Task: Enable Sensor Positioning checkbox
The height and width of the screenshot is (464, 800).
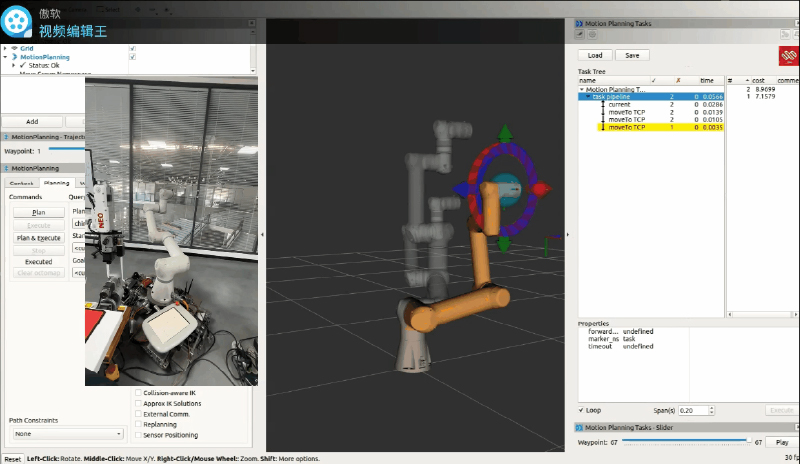Action: [x=138, y=435]
